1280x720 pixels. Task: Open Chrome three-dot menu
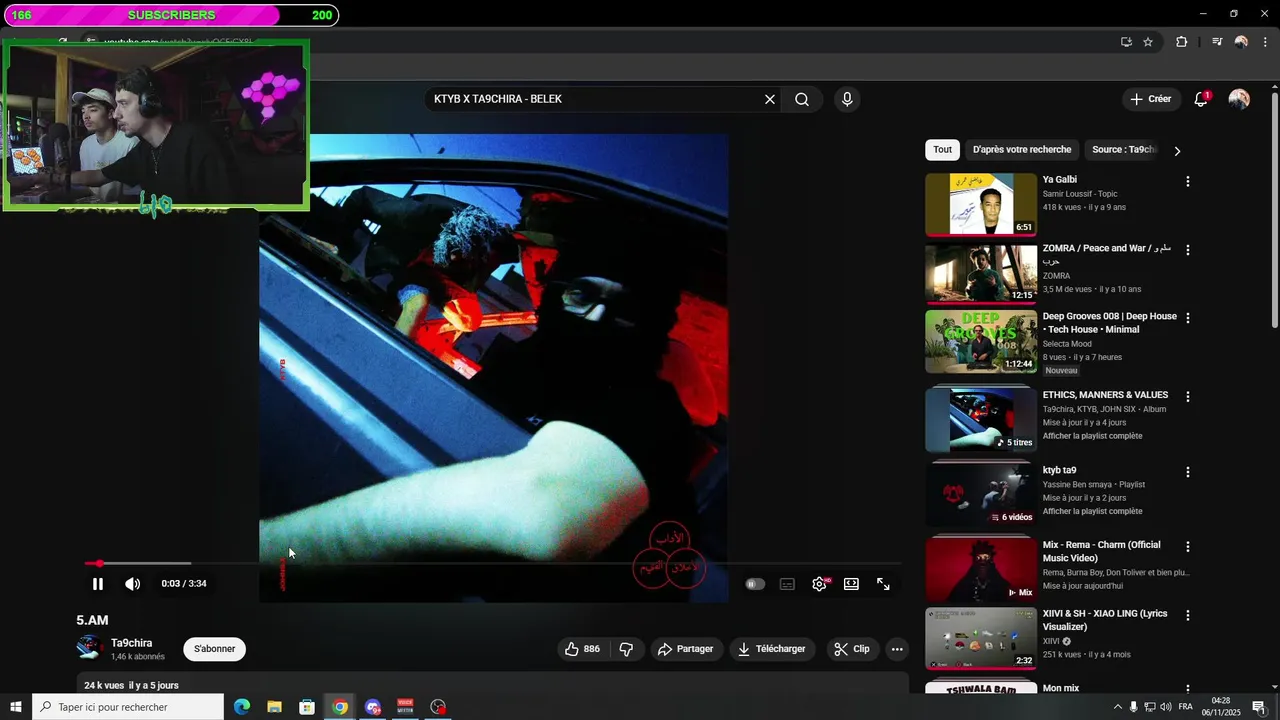[x=1265, y=42]
